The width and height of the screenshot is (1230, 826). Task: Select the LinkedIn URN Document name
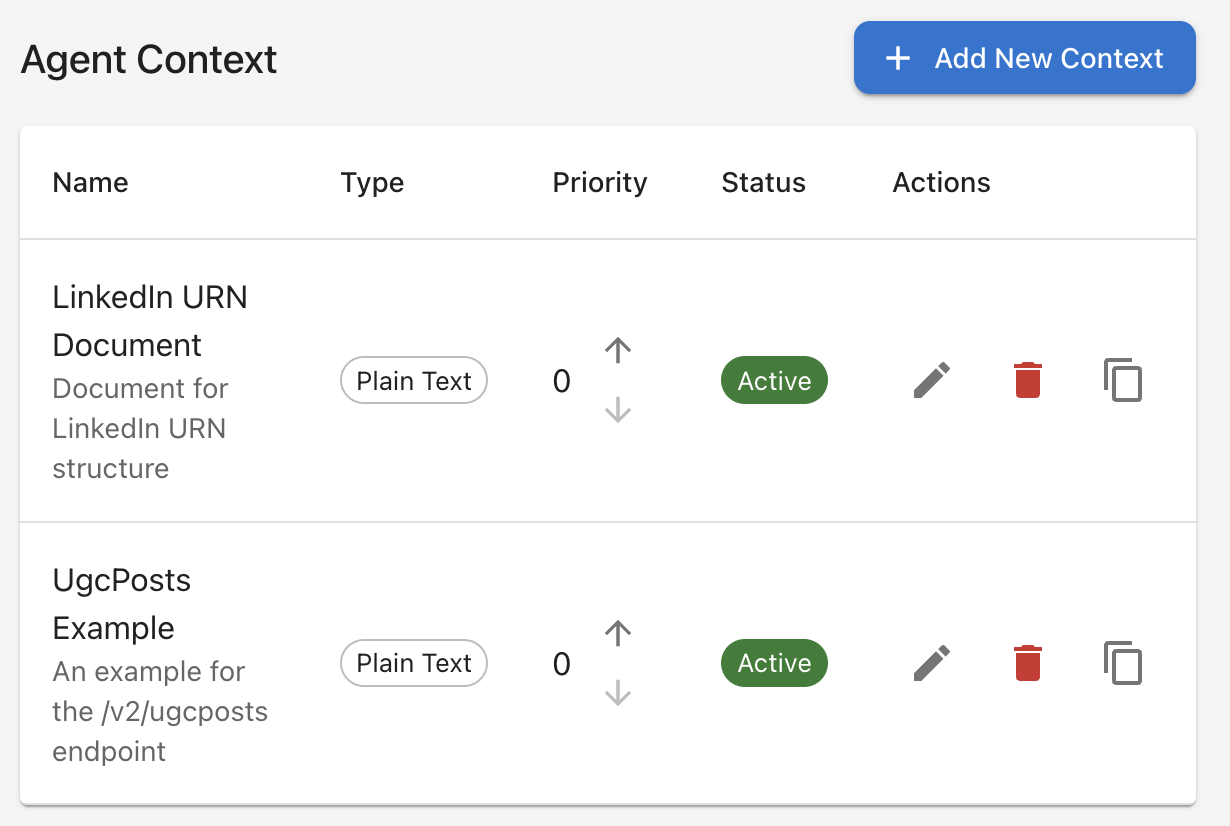[150, 321]
